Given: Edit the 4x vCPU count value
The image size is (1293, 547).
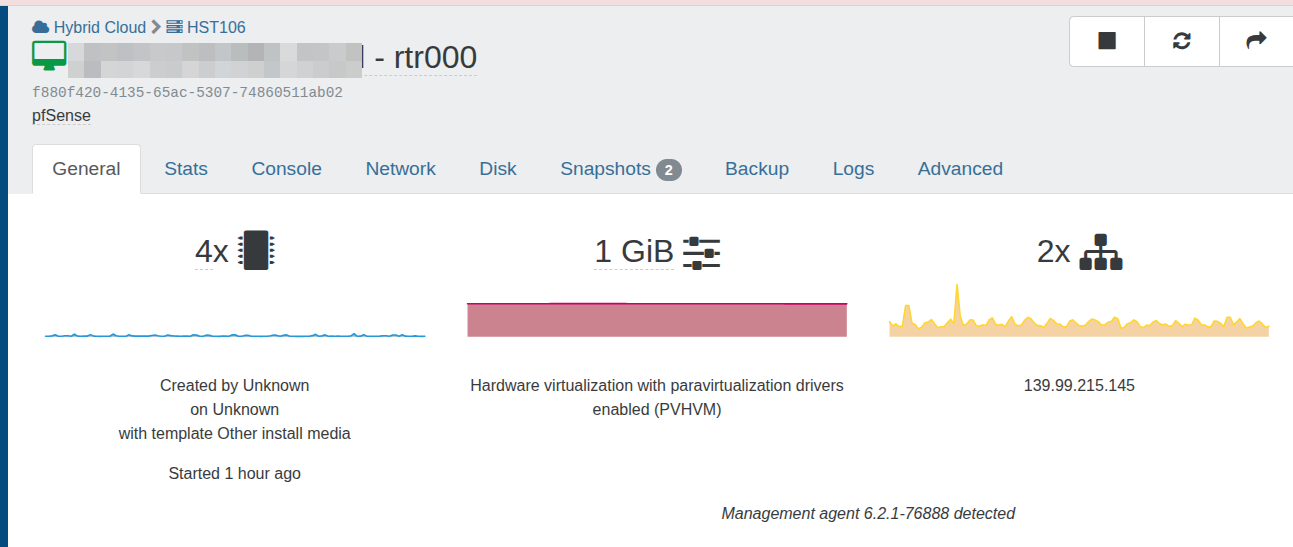Looking at the screenshot, I should (x=211, y=252).
